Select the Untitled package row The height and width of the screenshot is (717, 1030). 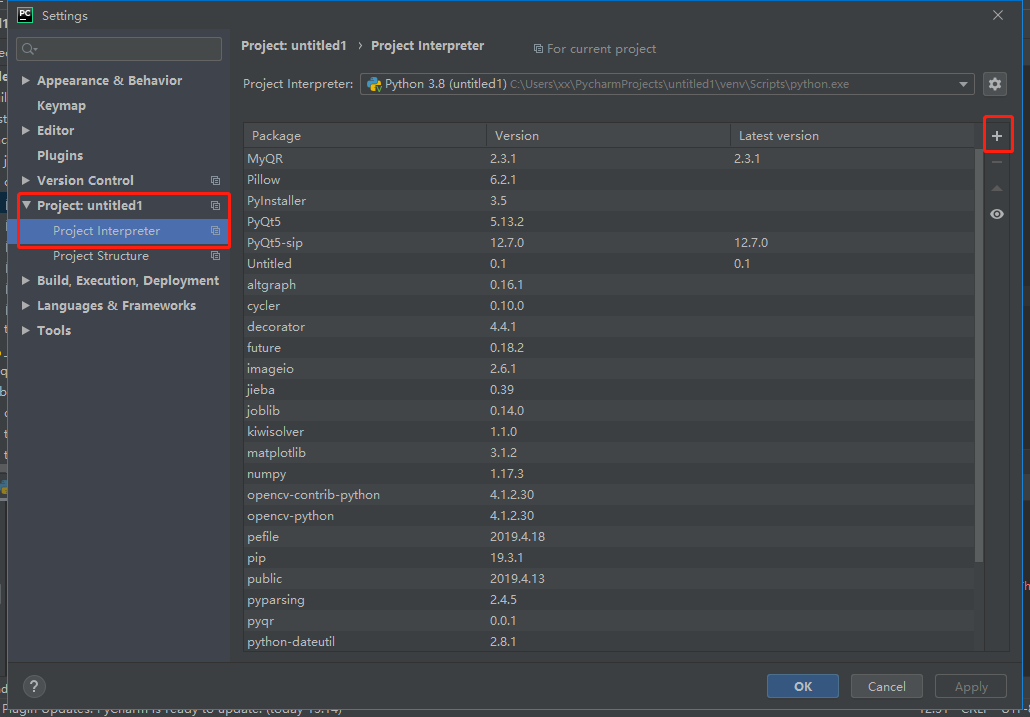coord(609,263)
